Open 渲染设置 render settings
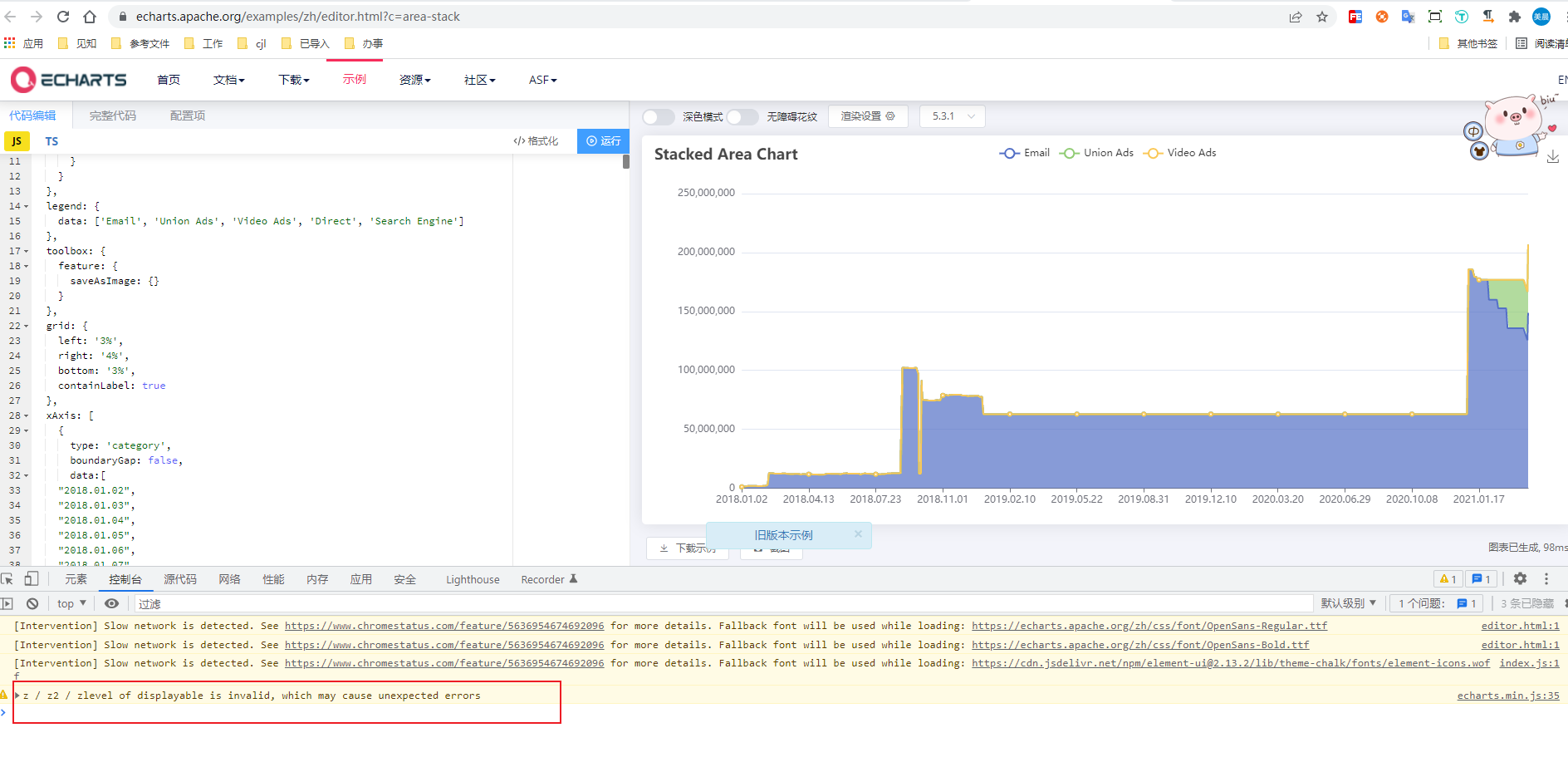1568x767 pixels. [x=867, y=116]
